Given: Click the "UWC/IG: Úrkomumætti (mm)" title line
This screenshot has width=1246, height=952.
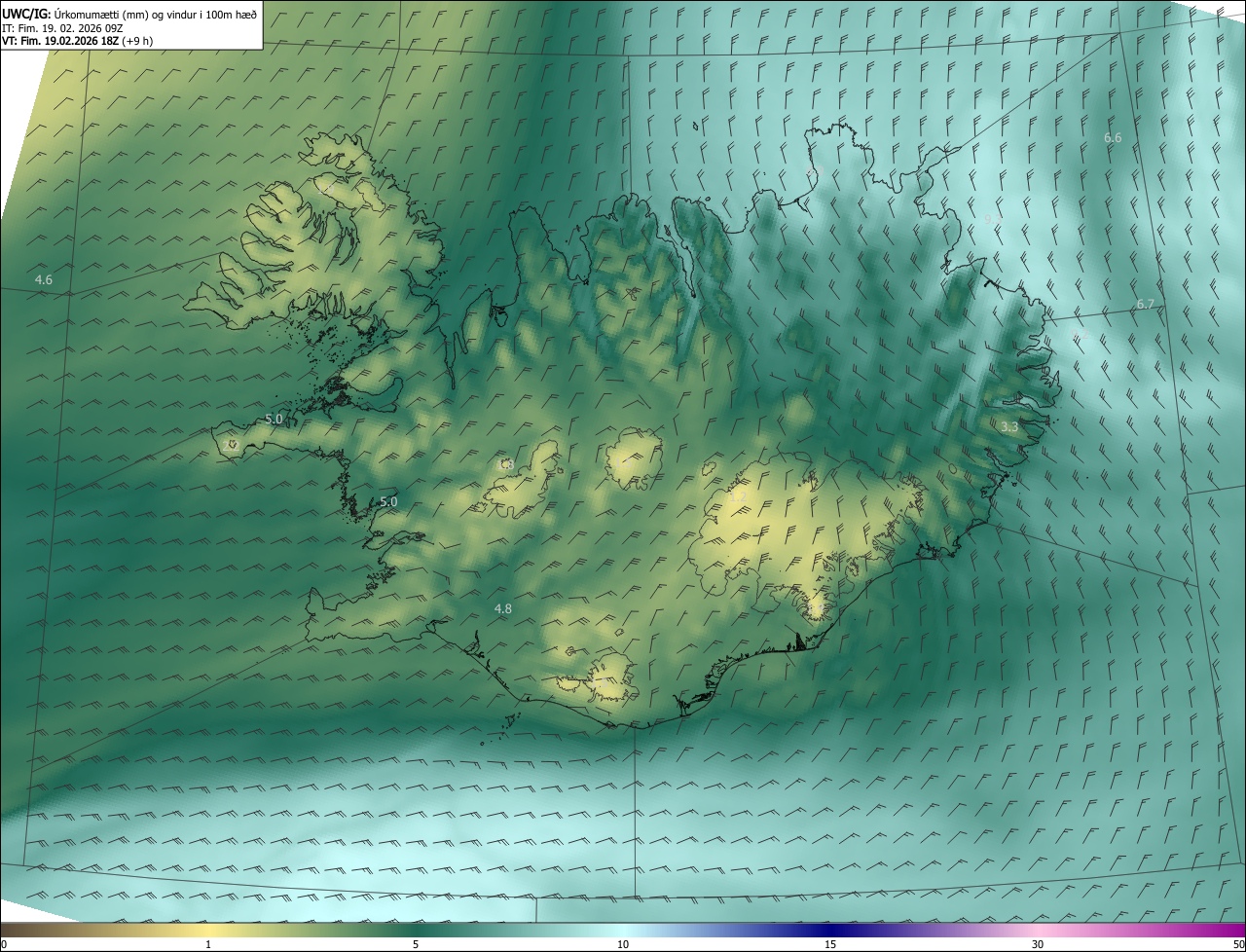Looking at the screenshot, I should pos(129,15).
